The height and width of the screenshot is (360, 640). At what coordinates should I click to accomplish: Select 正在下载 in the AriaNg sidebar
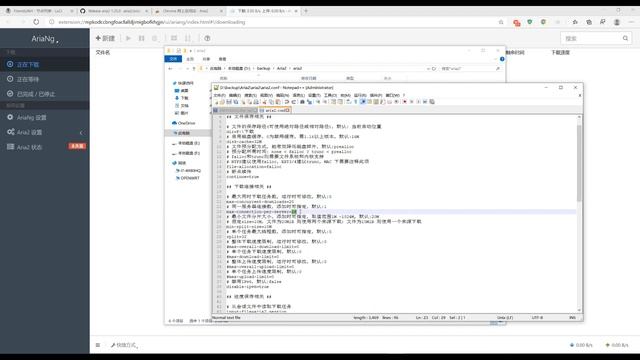click(x=45, y=64)
